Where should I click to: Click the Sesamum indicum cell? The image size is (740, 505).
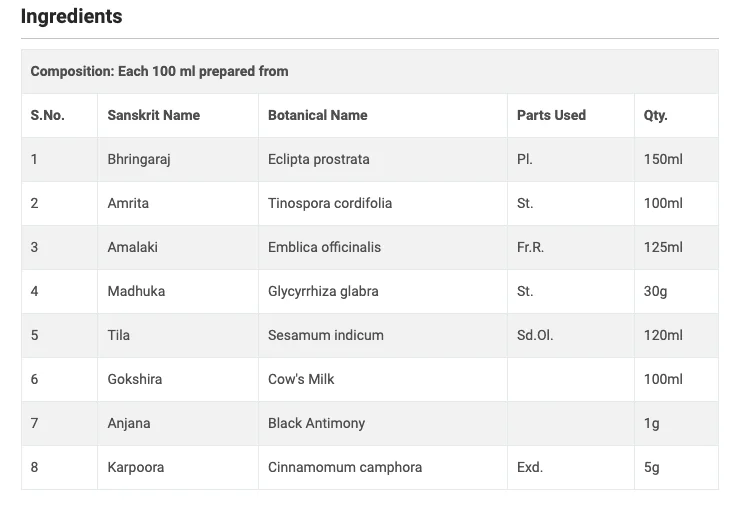click(x=325, y=335)
